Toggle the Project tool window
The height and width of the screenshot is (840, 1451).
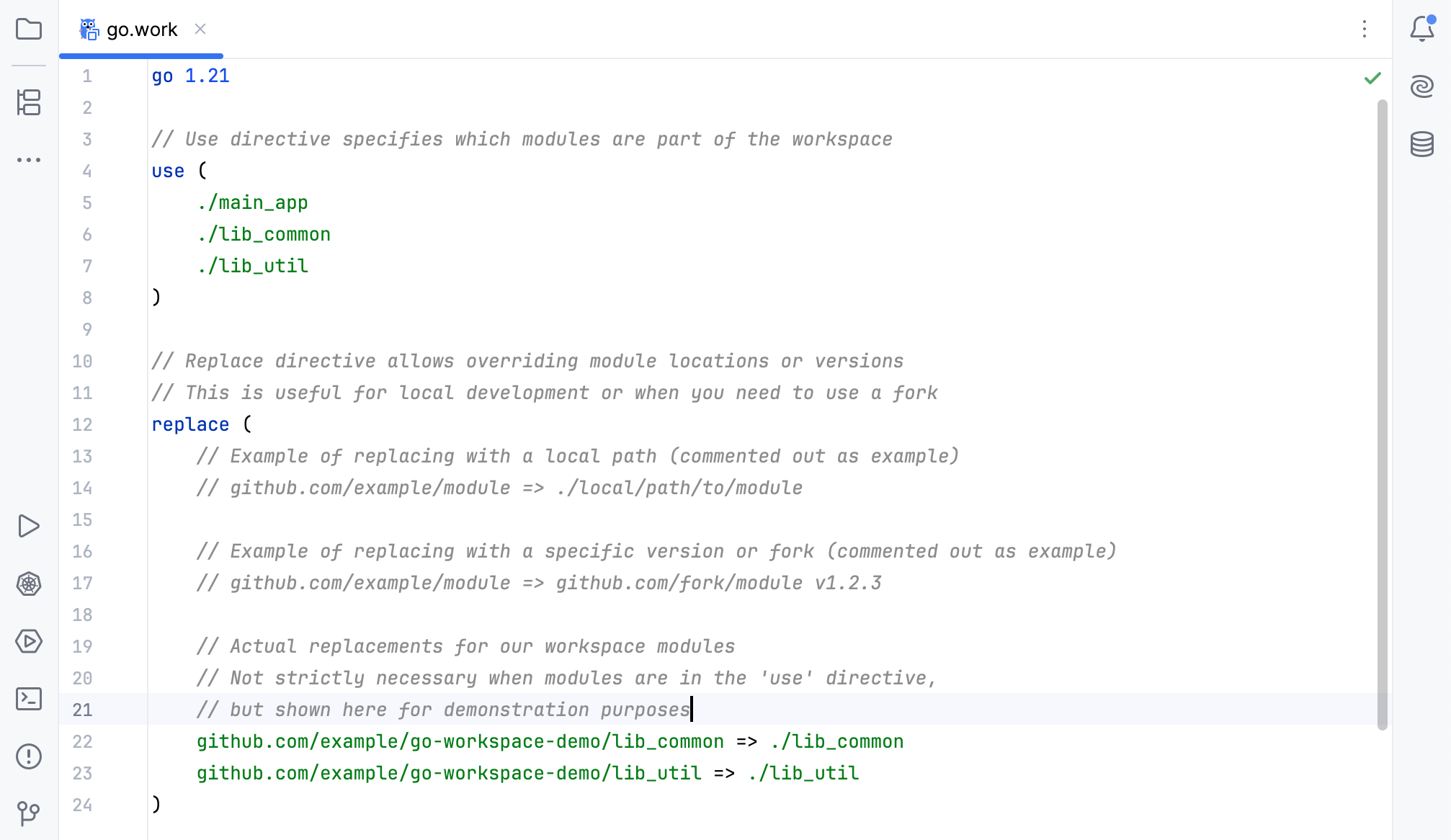click(29, 29)
